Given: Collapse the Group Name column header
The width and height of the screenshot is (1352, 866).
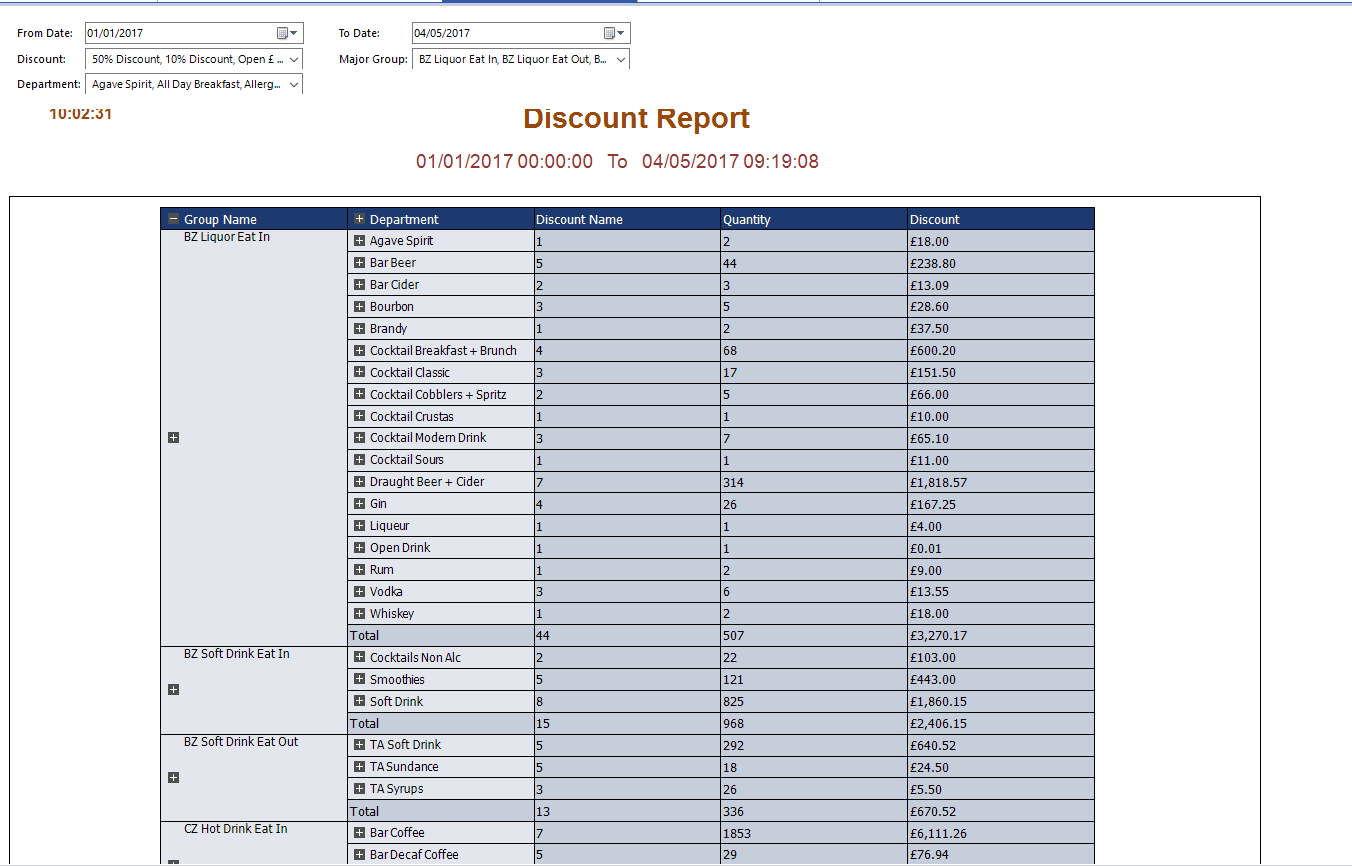Looking at the screenshot, I should tap(173, 219).
